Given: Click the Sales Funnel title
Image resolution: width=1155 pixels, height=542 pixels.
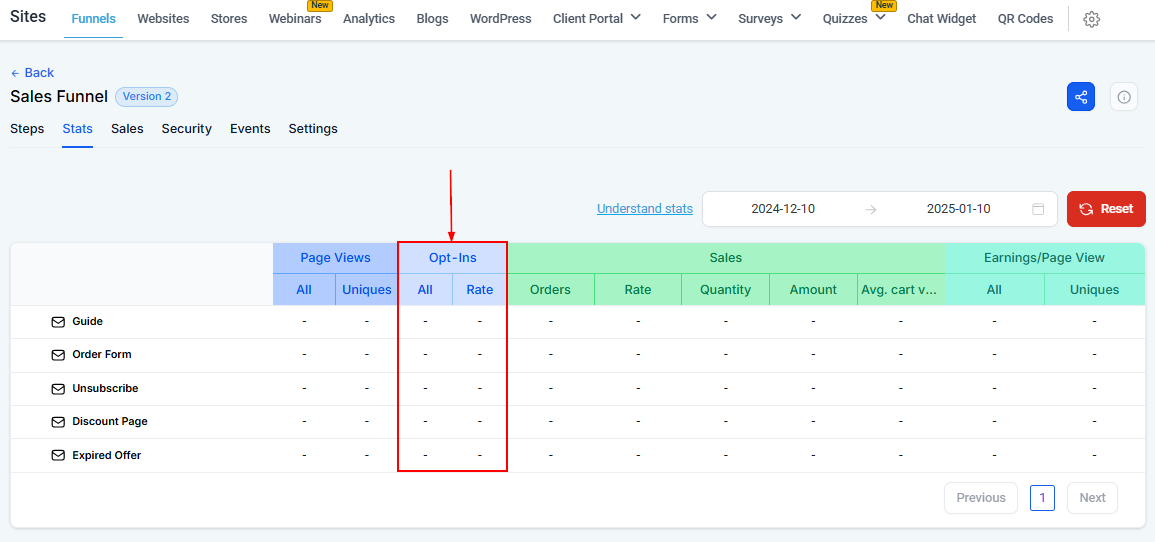Looking at the screenshot, I should (x=59, y=96).
